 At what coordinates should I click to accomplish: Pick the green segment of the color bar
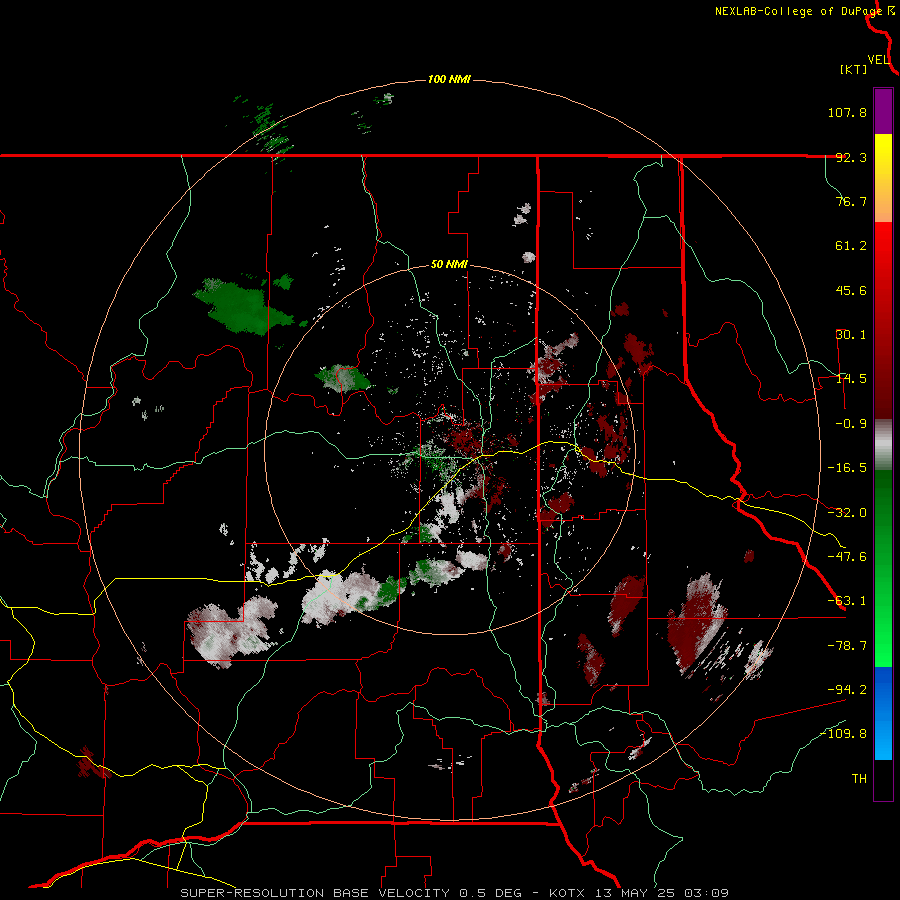[x=883, y=568]
